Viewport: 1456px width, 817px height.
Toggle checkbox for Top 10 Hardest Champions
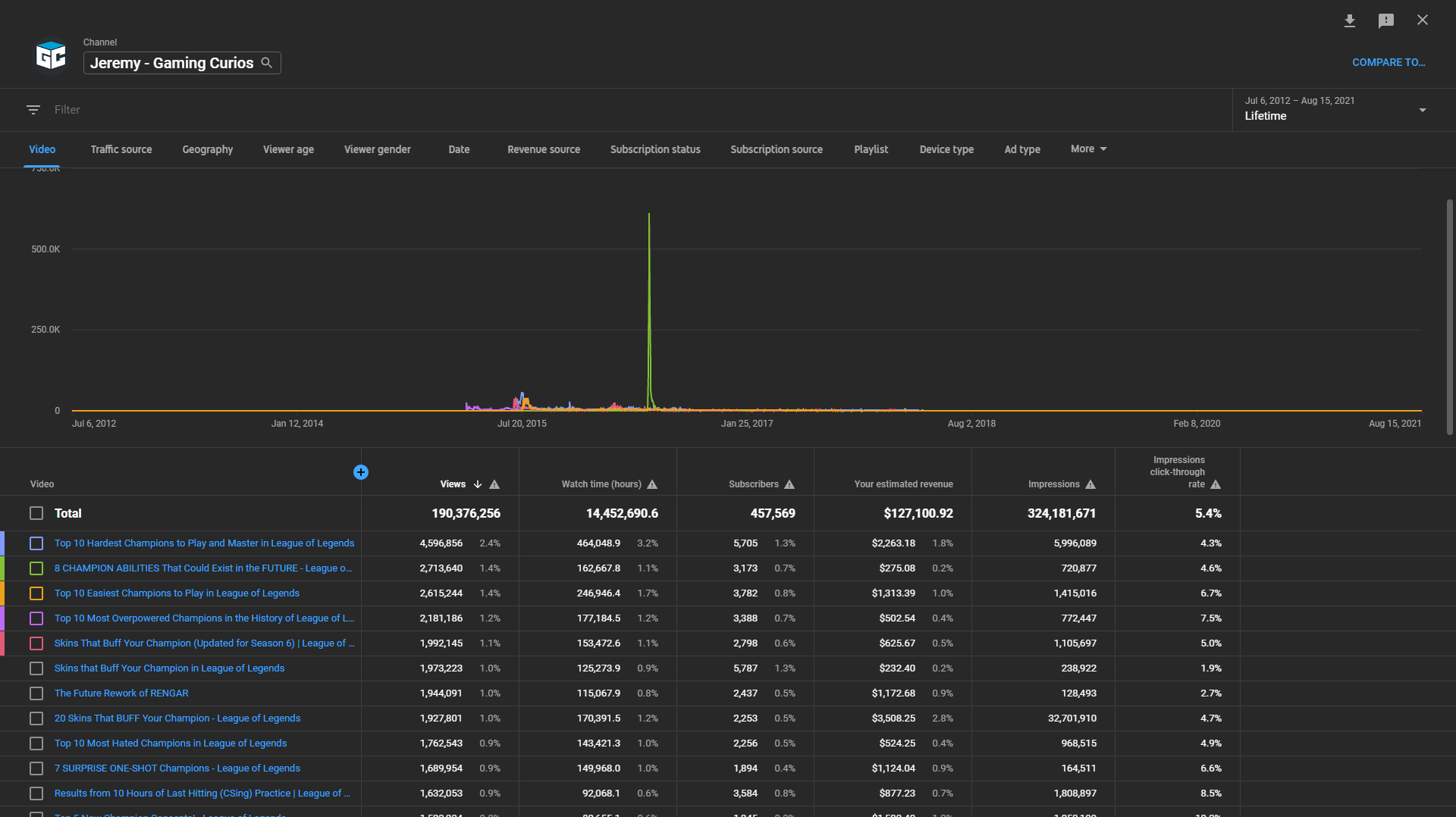[36, 543]
